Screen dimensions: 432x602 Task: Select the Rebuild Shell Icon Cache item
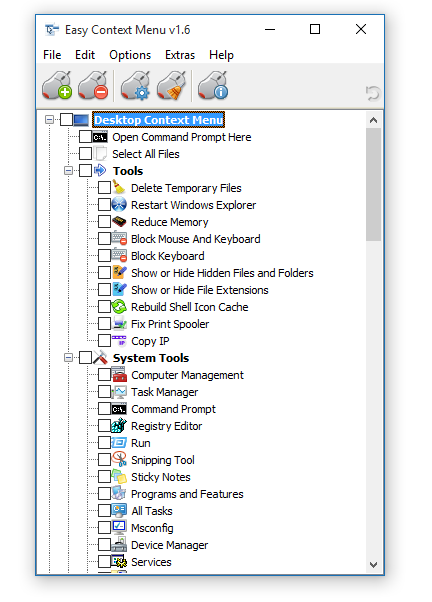190,307
